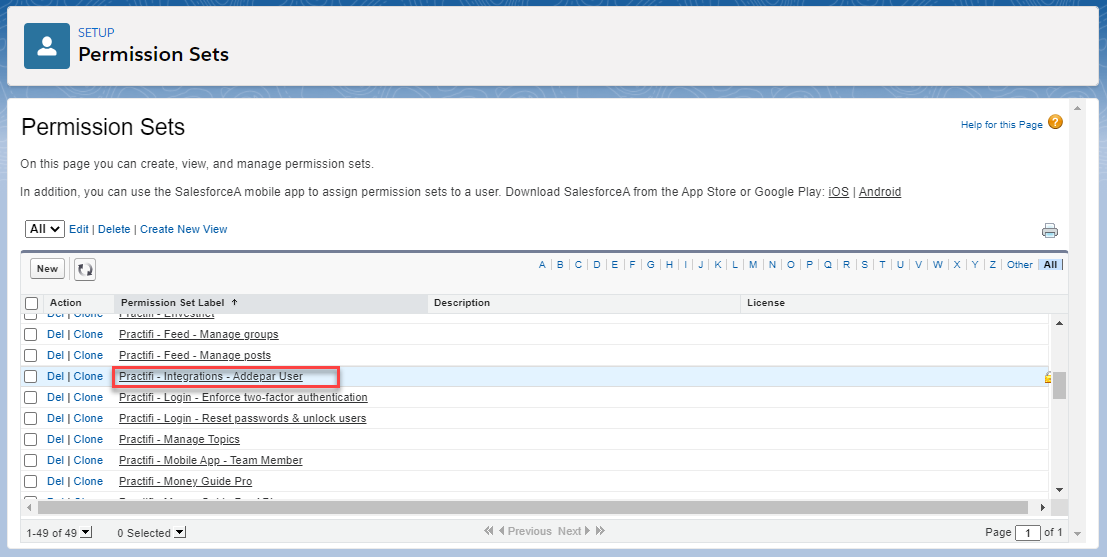1107x557 pixels.
Task: Click the New button
Action: click(47, 269)
